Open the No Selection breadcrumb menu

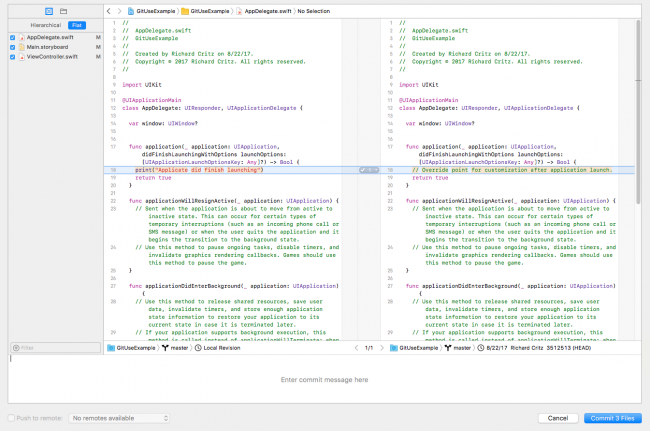[x=314, y=11]
